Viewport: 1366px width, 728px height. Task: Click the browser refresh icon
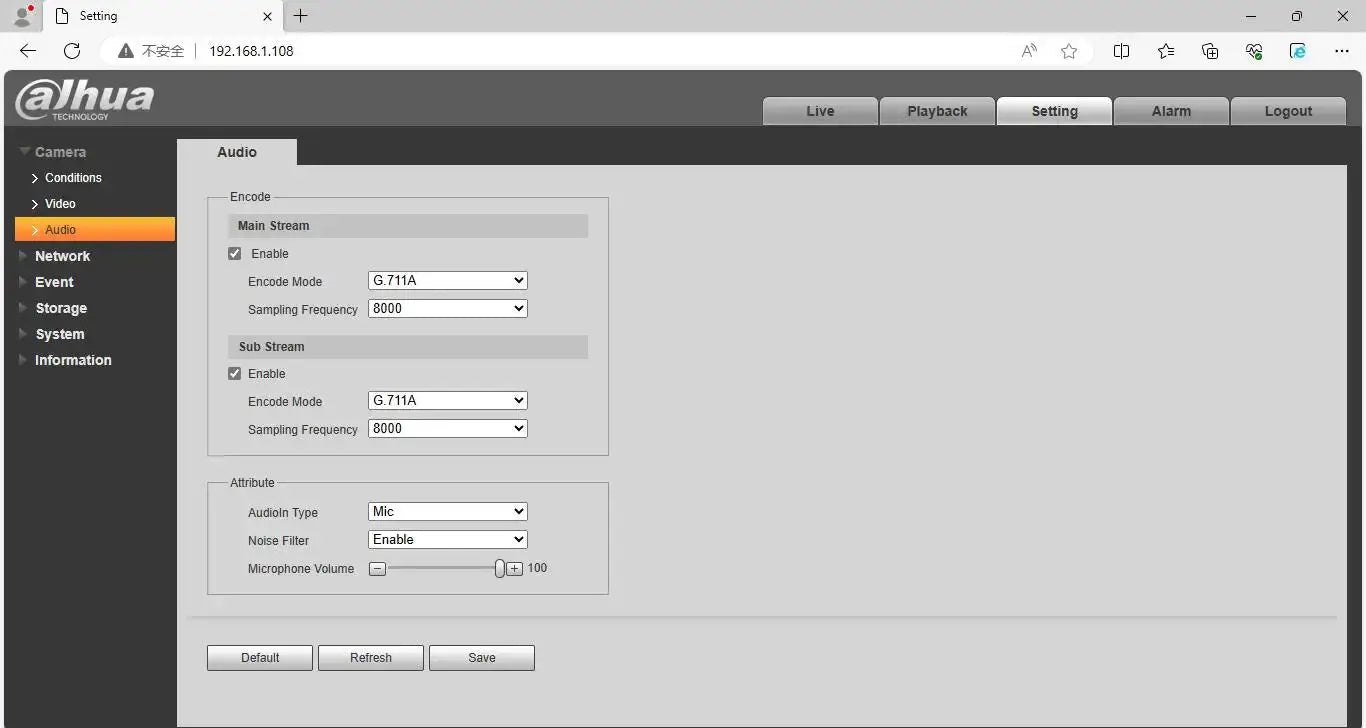point(71,51)
